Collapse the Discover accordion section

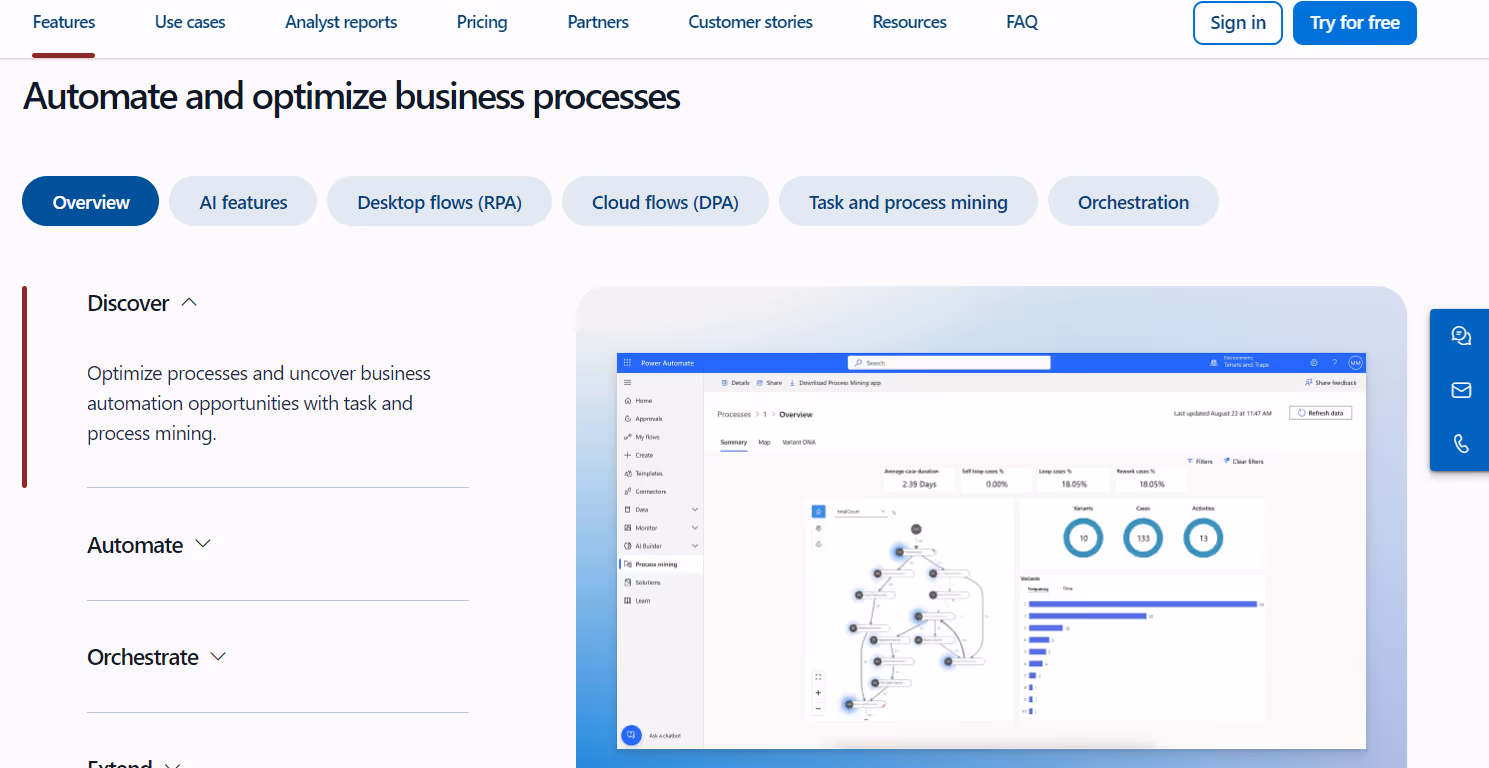pos(142,303)
